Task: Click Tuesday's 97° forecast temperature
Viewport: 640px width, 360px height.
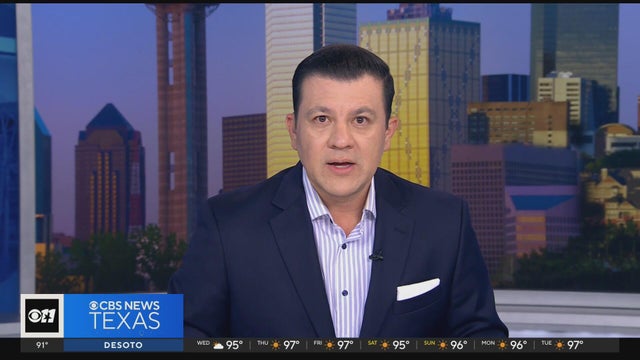Action: [575, 345]
